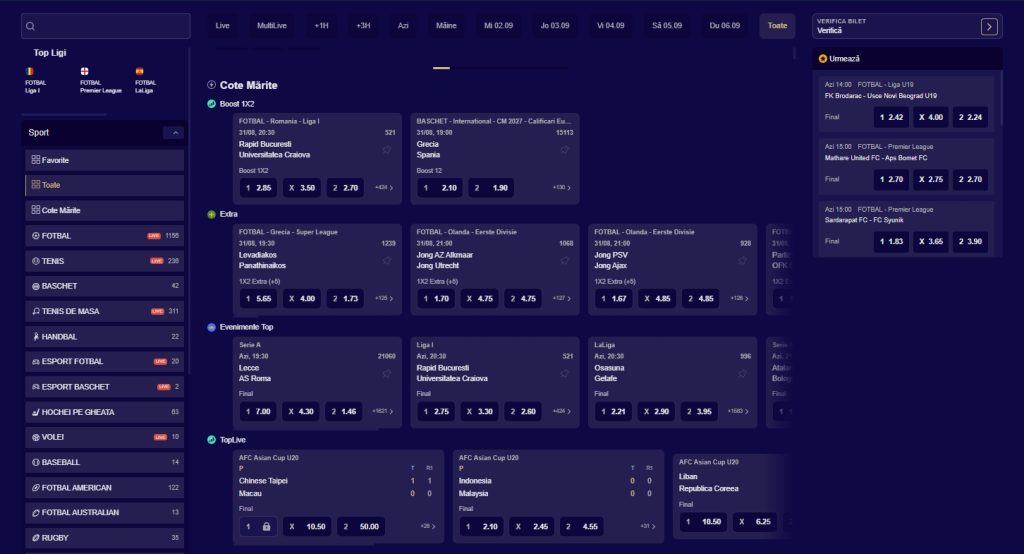This screenshot has width=1024, height=554.
Task: Open the ESPORT BASCHET category
Action: click(x=104, y=387)
